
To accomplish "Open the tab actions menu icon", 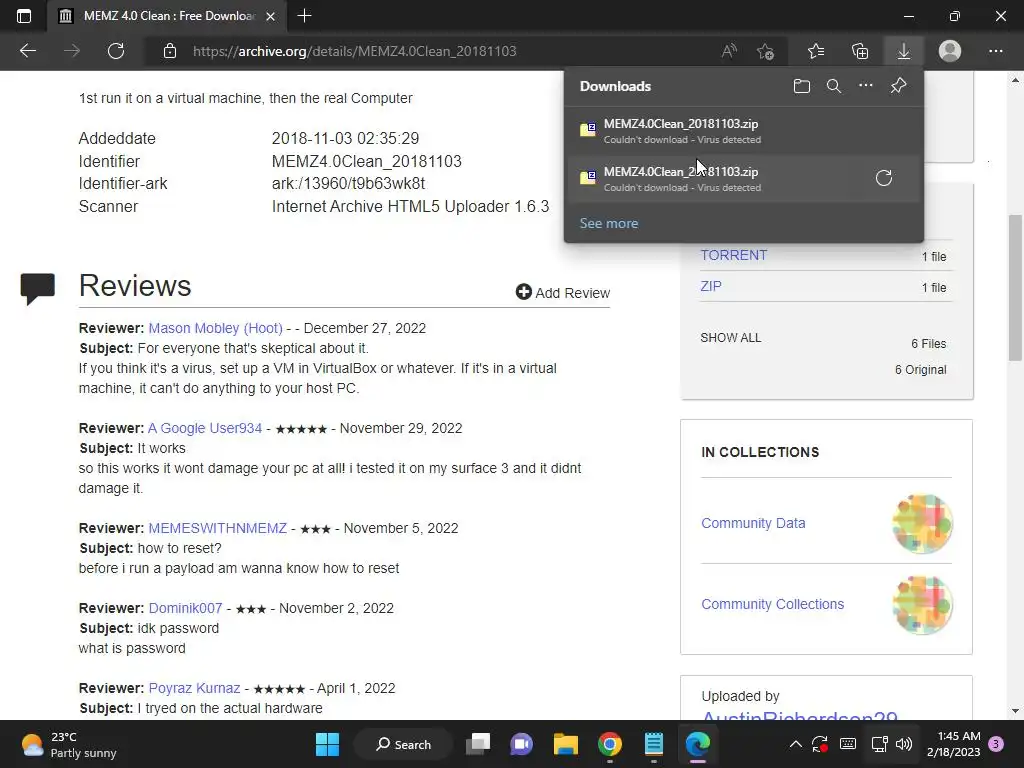I will [x=24, y=16].
